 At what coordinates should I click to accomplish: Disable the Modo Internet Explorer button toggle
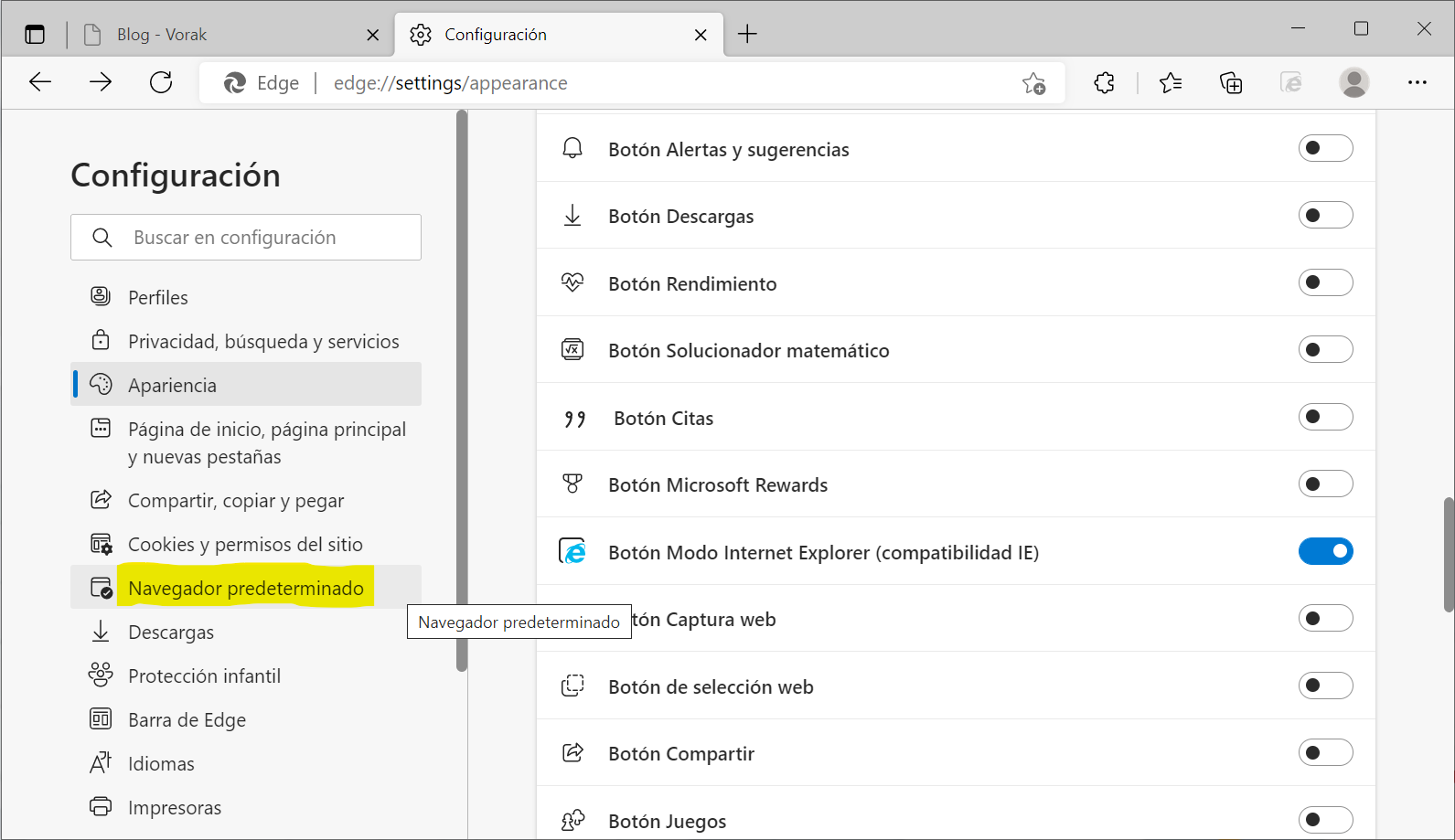coord(1325,551)
